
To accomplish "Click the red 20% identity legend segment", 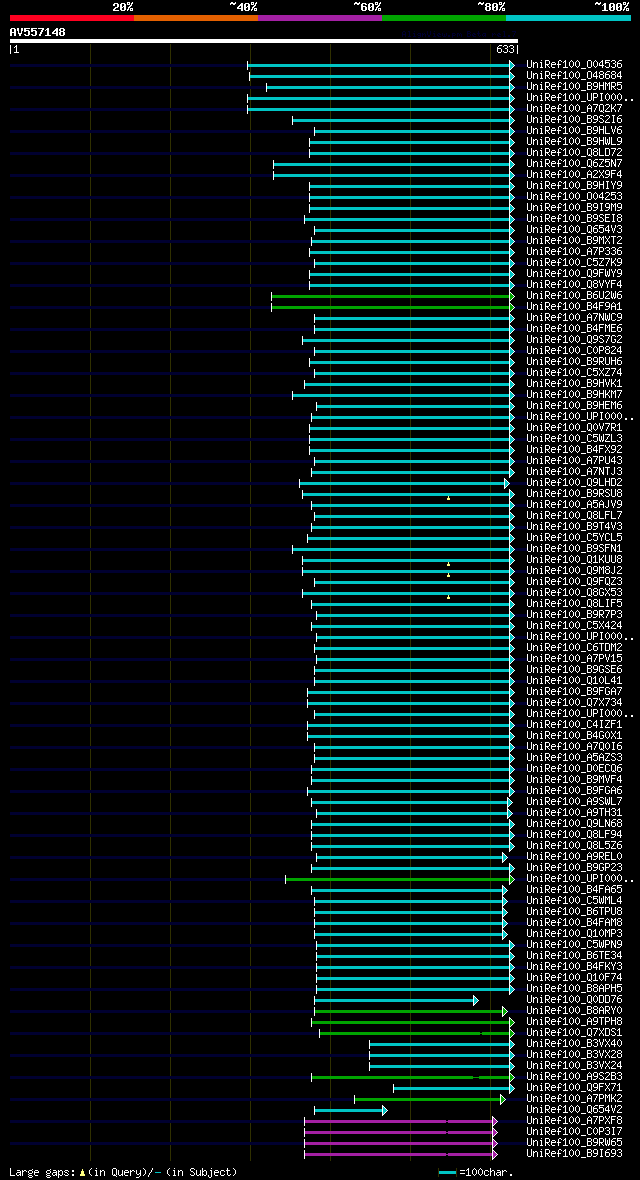I will tap(72, 17).
